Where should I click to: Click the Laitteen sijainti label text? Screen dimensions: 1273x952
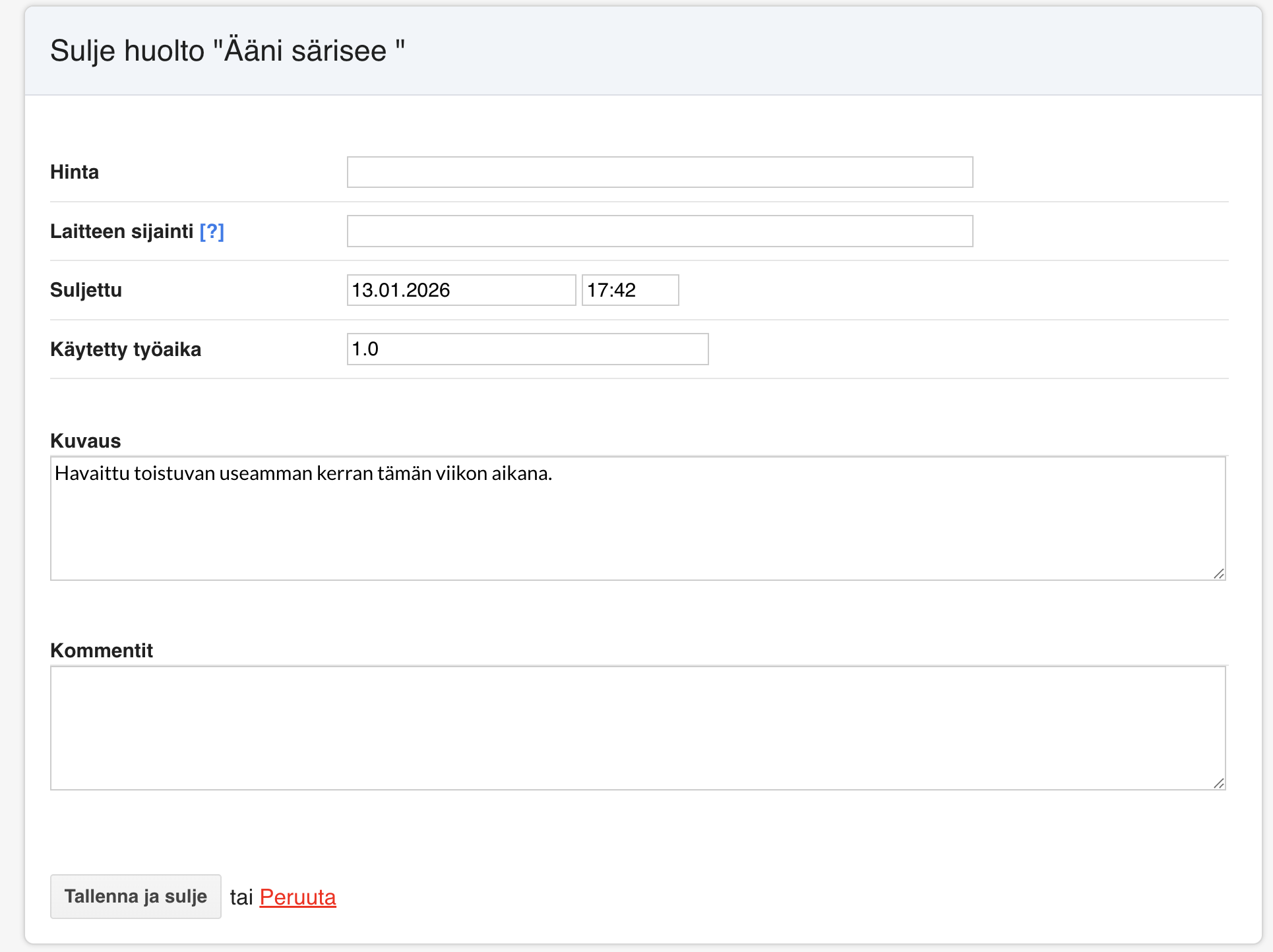(121, 231)
